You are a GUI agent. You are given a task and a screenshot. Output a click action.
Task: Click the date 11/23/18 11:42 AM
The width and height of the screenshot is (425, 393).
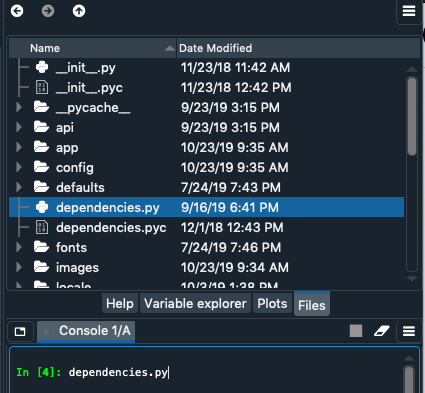(x=235, y=67)
